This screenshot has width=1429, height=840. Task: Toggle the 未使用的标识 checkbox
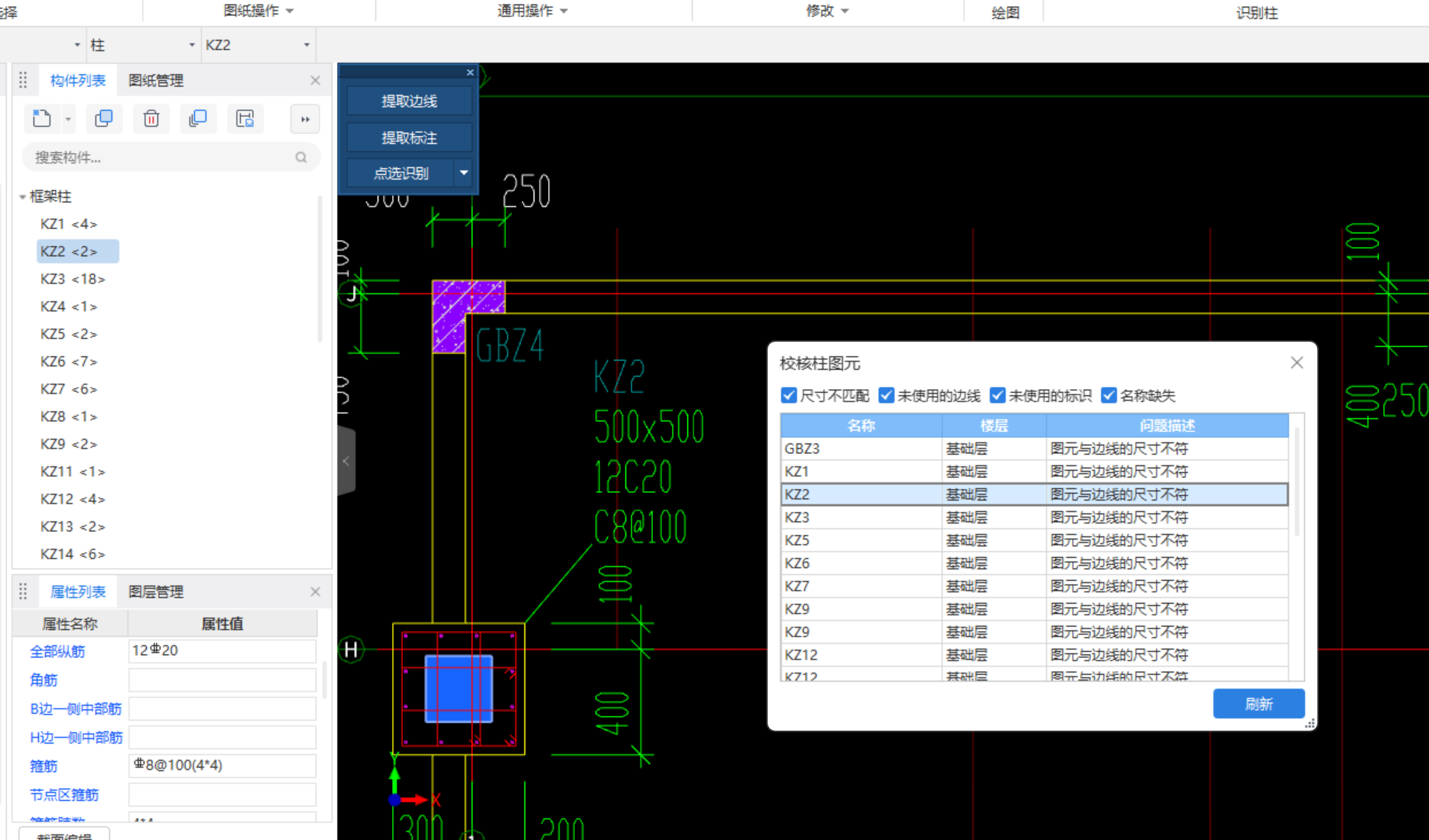tap(998, 395)
